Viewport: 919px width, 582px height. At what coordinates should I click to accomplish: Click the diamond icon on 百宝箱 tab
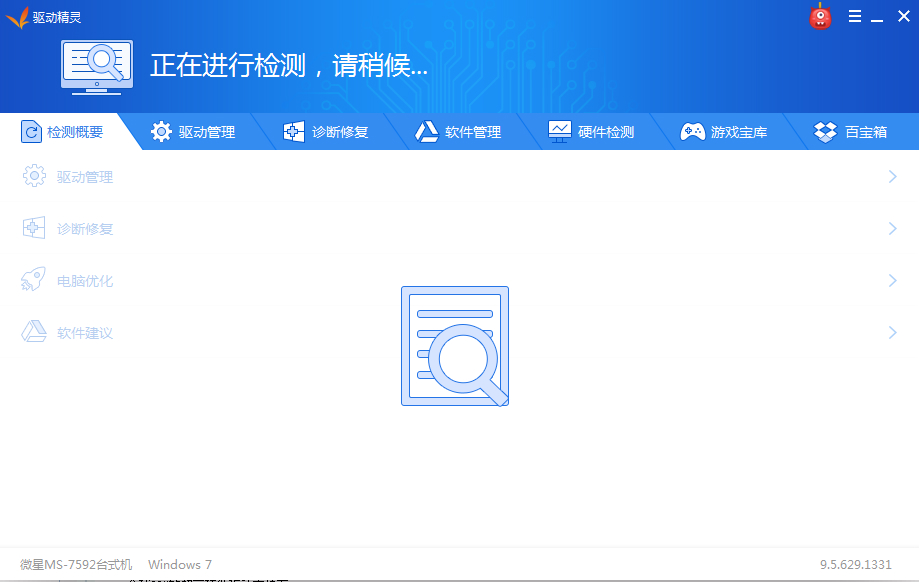tap(824, 131)
